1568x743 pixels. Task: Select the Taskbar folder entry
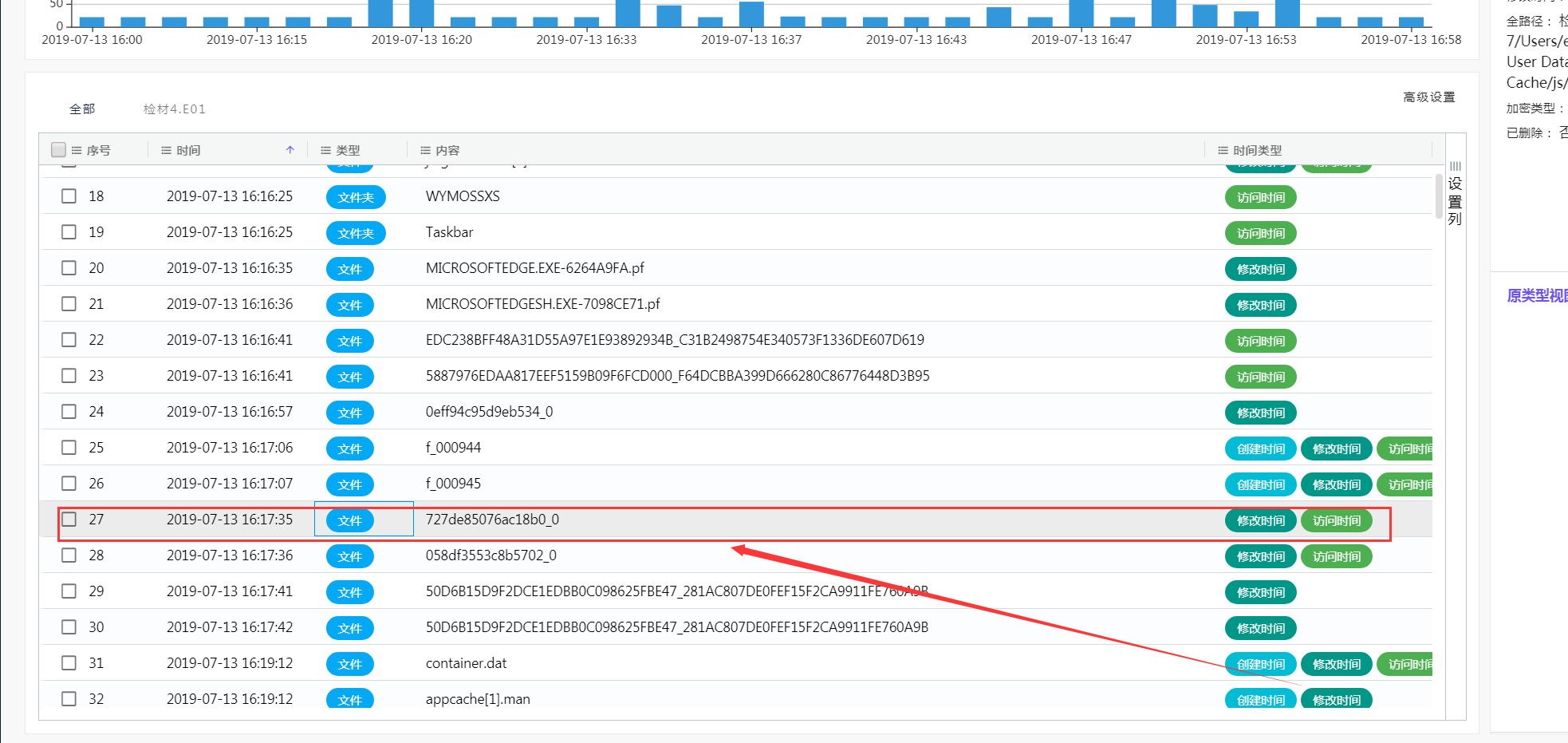pyautogui.click(x=449, y=232)
